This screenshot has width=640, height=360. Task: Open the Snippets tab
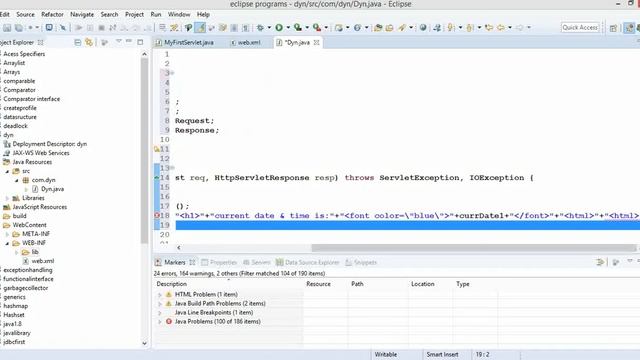point(361,262)
